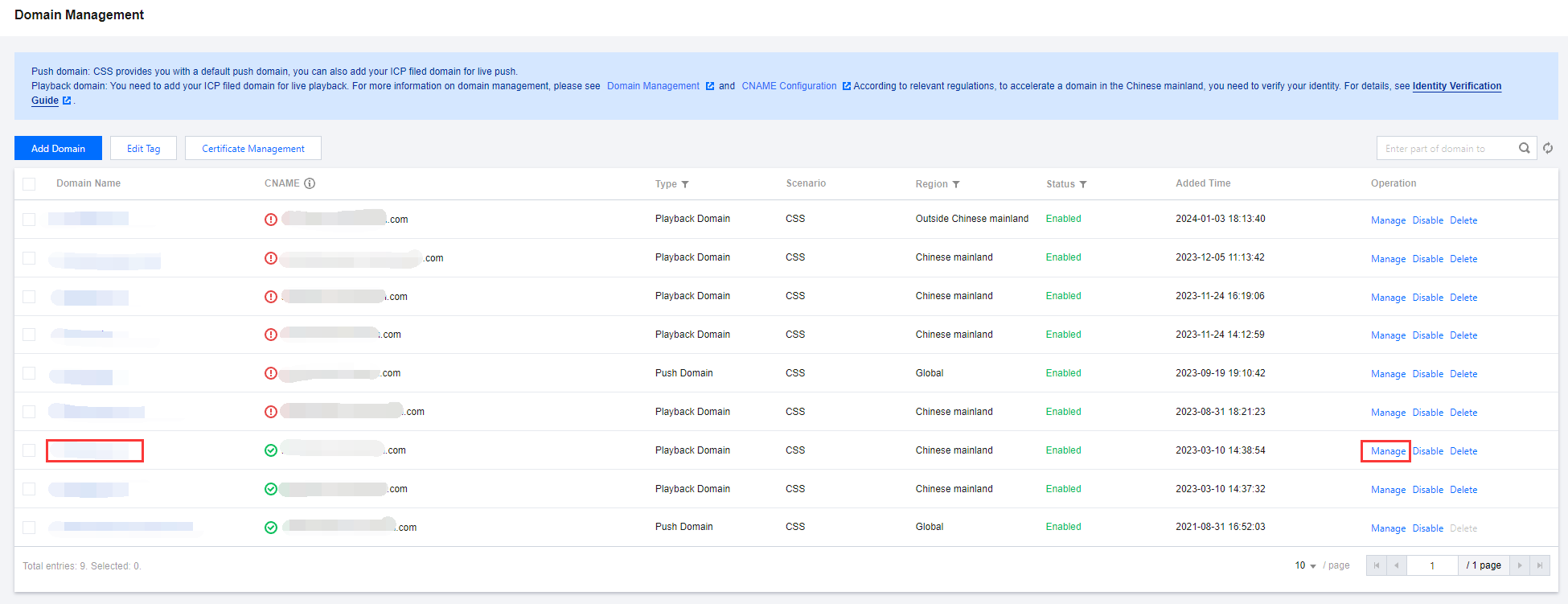Screen dimensions: 1568x604
Task: Manage the Push Domain added 2023-09-19 19:10:42
Action: pyautogui.click(x=1388, y=374)
